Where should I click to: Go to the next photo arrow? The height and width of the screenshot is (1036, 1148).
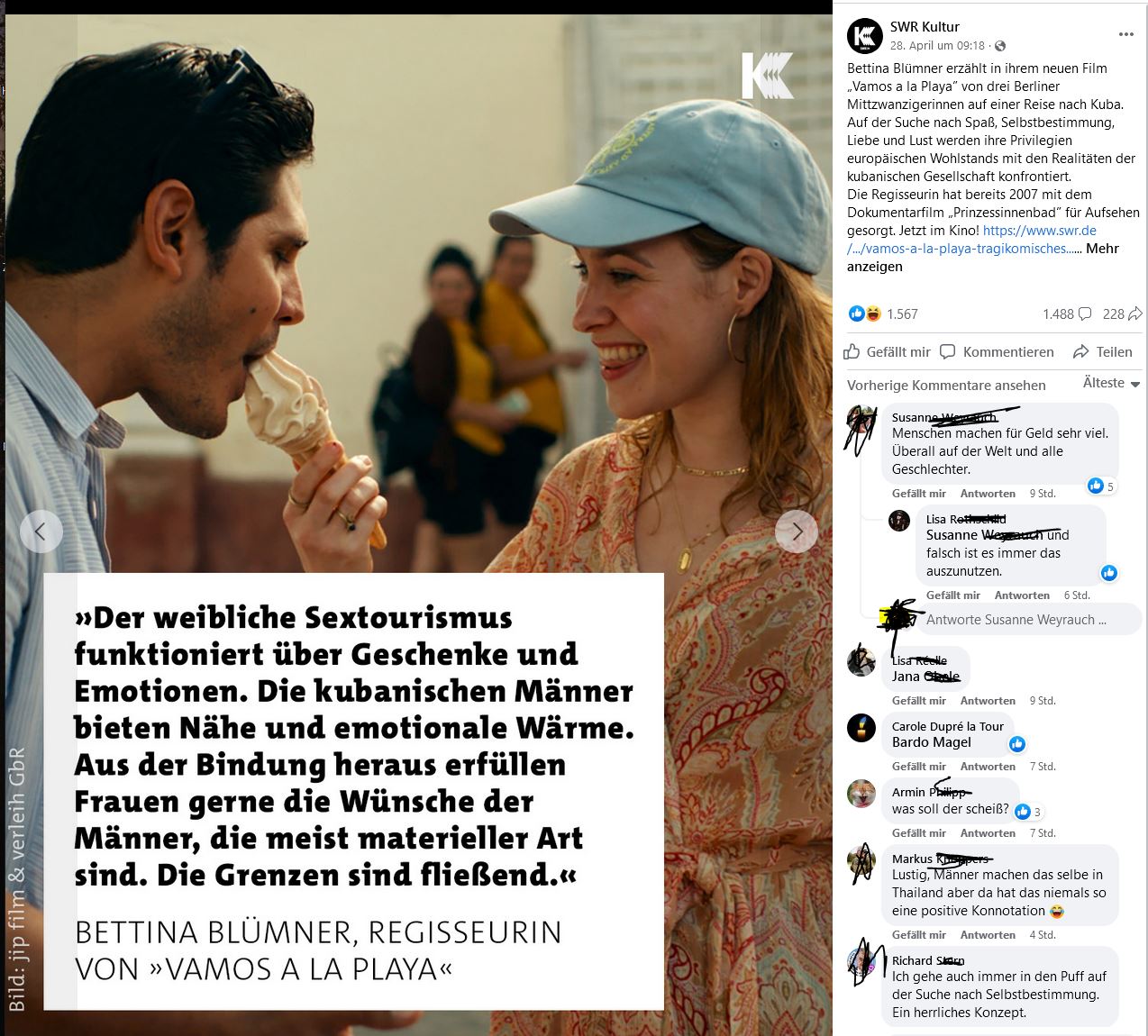(797, 532)
